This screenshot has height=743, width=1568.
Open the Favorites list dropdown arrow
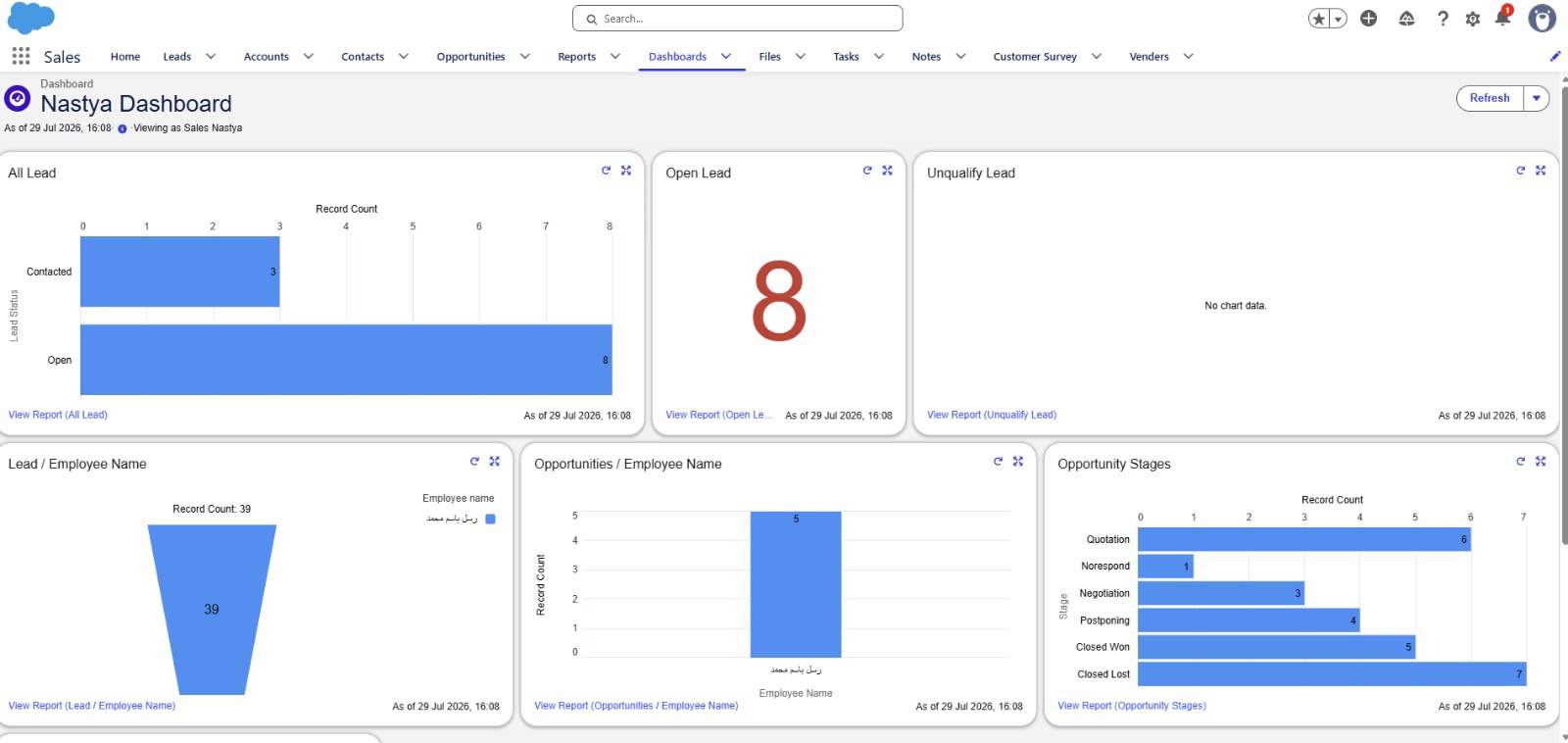[x=1339, y=19]
